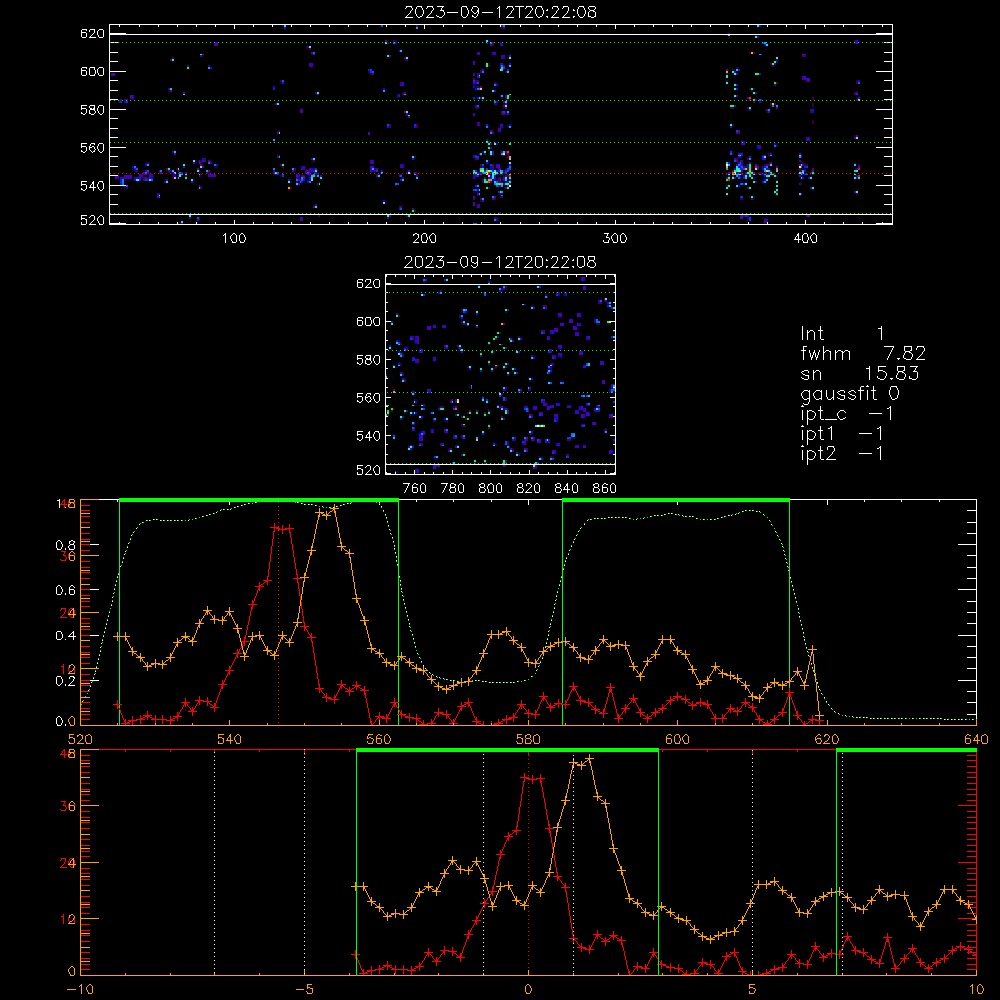Click x-axis label 200 on top image plot
The width and height of the screenshot is (1000, 1000).
pos(424,239)
